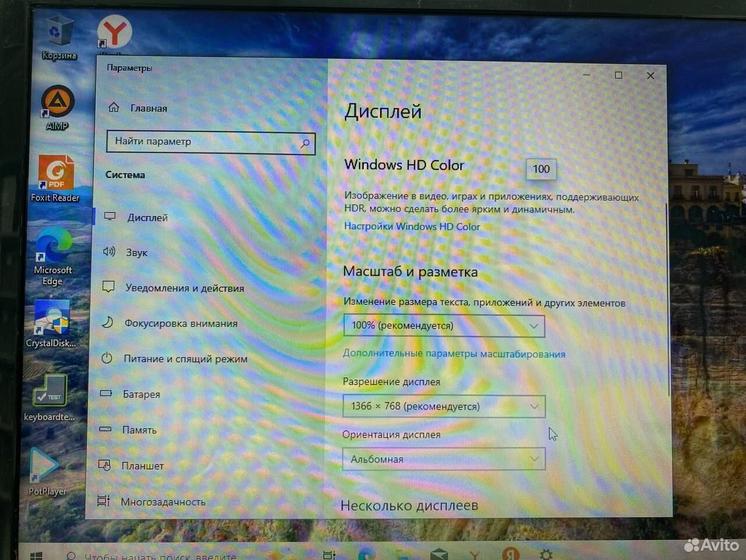Open Настройки Windows HD Color link

pos(412,227)
